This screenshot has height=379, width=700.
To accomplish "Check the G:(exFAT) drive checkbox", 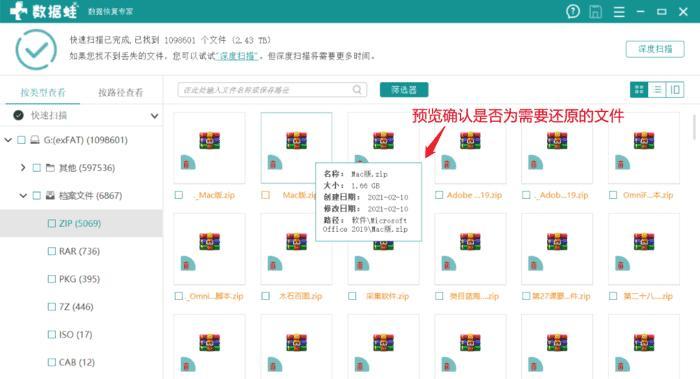I will pyautogui.click(x=21, y=140).
